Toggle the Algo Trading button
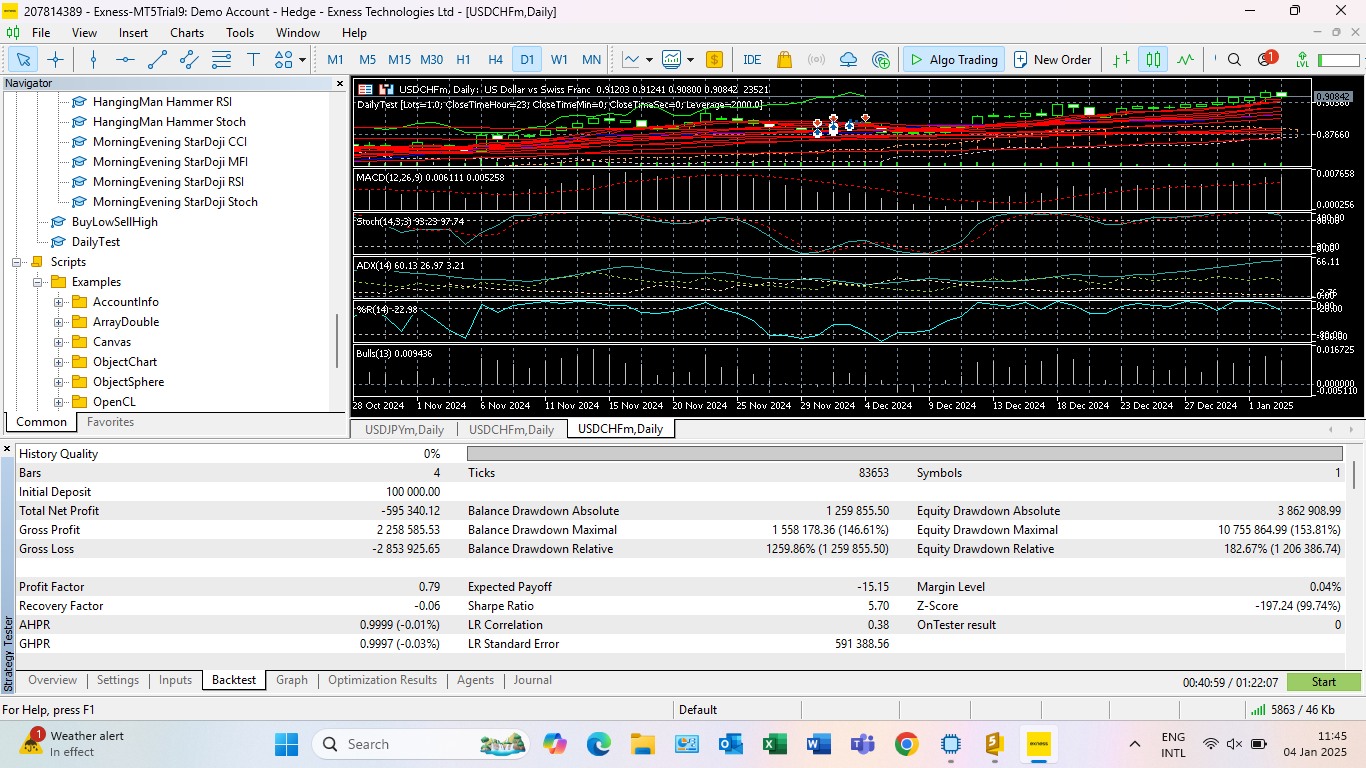This screenshot has height=768, width=1366. (953, 60)
